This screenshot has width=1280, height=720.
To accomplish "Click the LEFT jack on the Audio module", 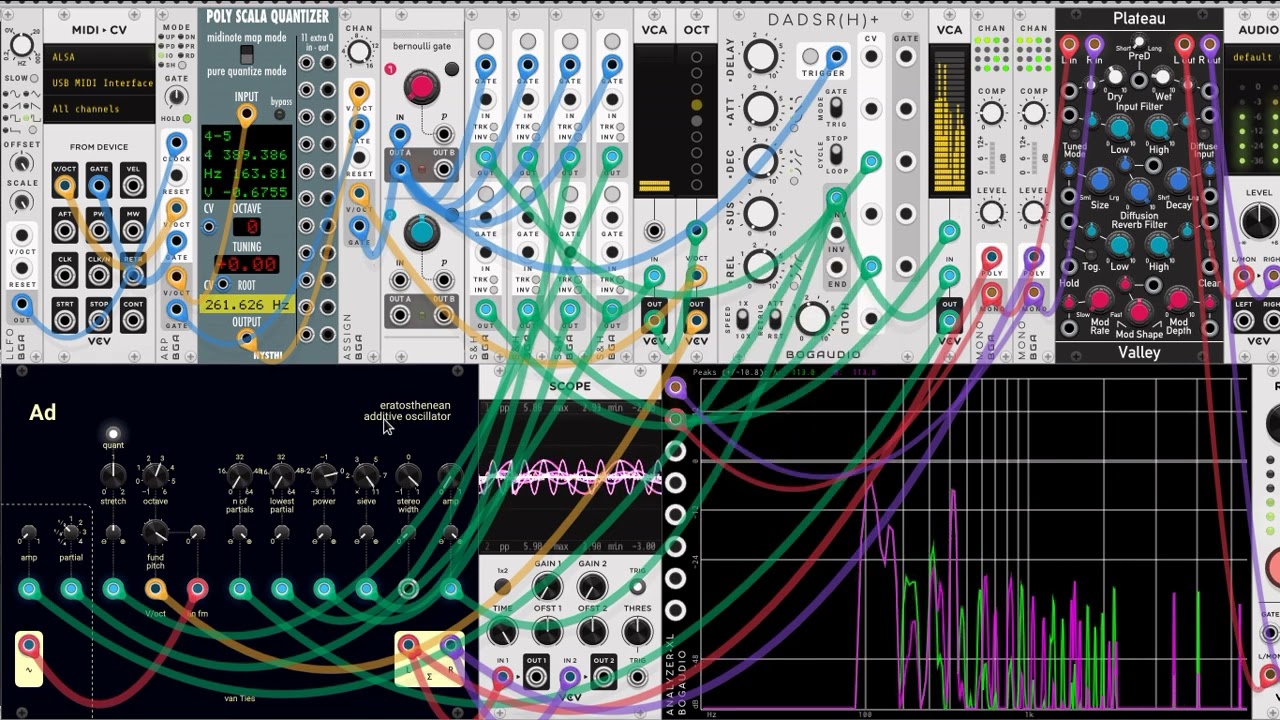I will click(1244, 321).
